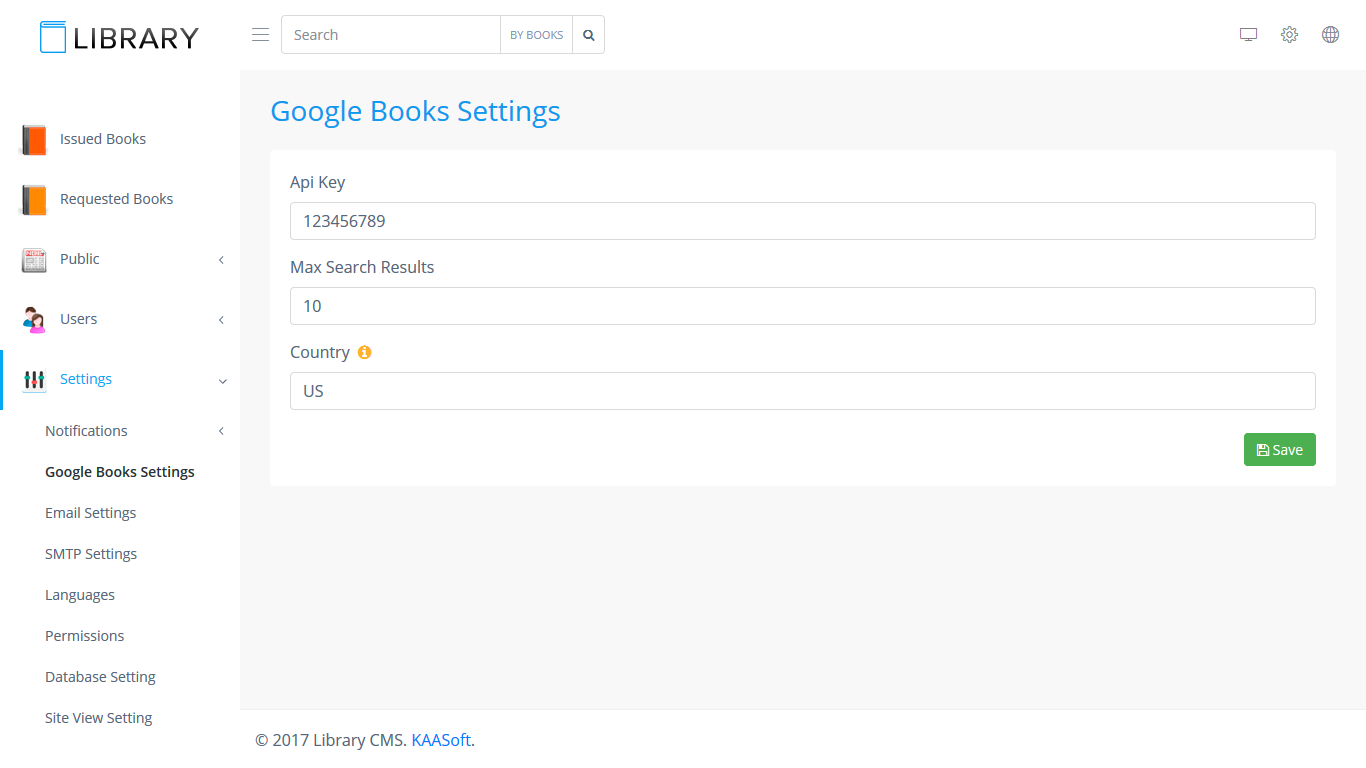Click the globe language icon
1366x768 pixels.
pyautogui.click(x=1330, y=35)
